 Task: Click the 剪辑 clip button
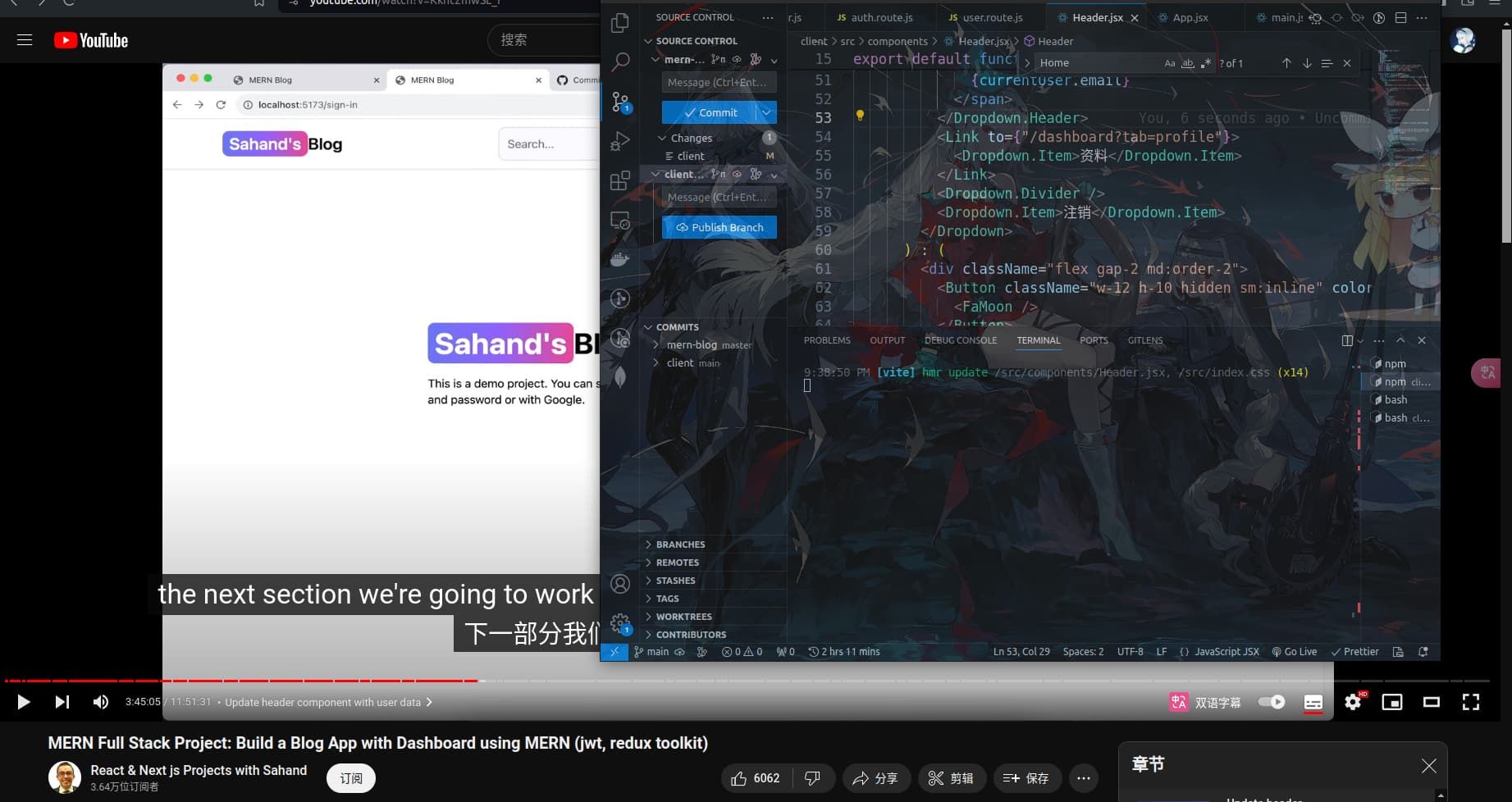[952, 778]
